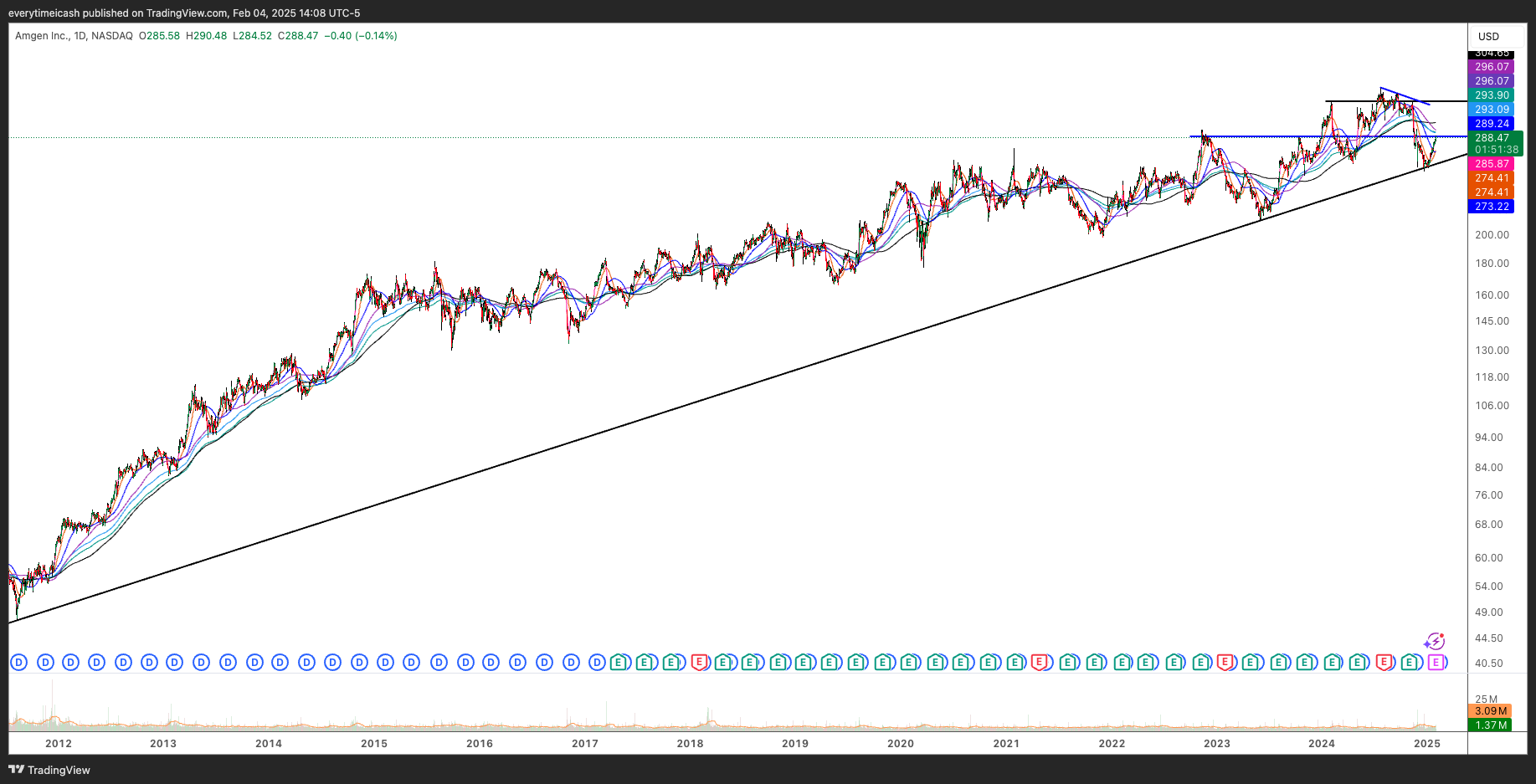Click the change value −0.40 (−0.14%)
Screen dimensions: 1536x784
pyautogui.click(x=361, y=36)
